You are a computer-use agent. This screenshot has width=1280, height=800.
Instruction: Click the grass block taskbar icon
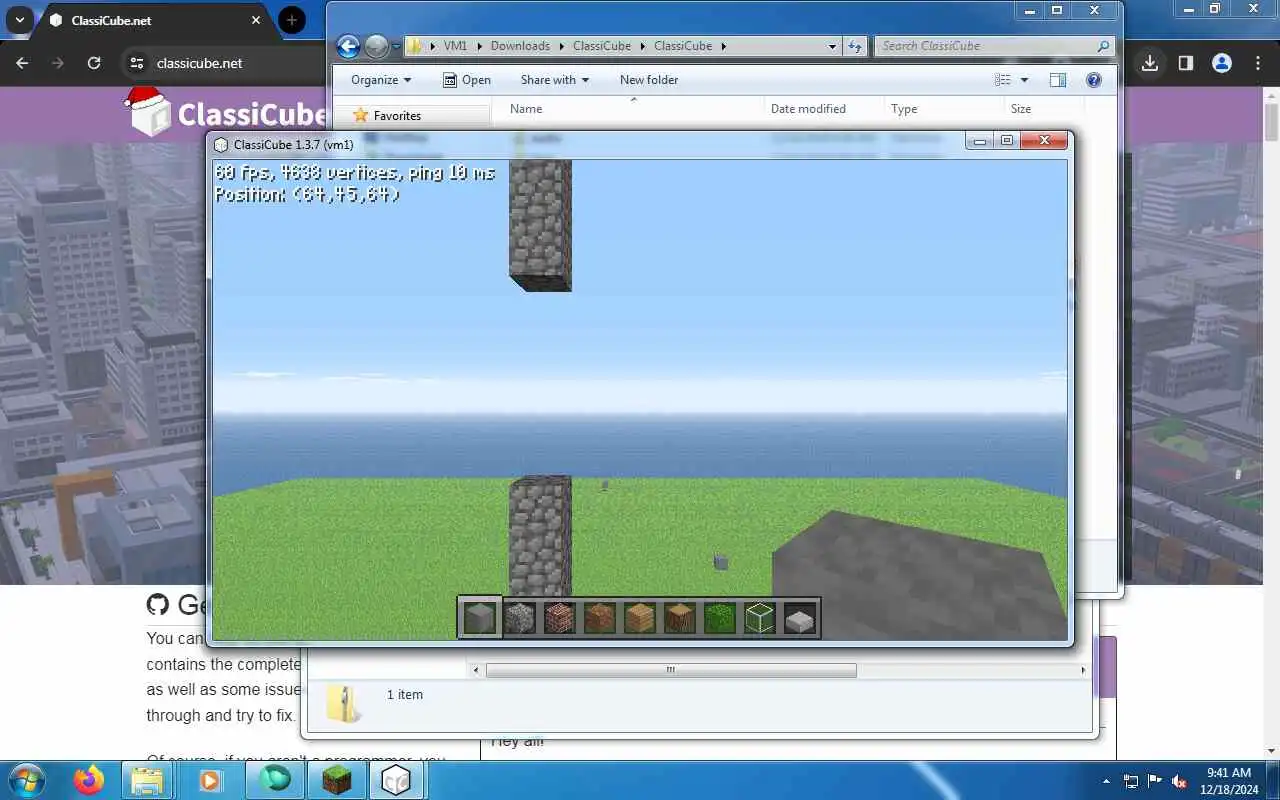pos(337,780)
